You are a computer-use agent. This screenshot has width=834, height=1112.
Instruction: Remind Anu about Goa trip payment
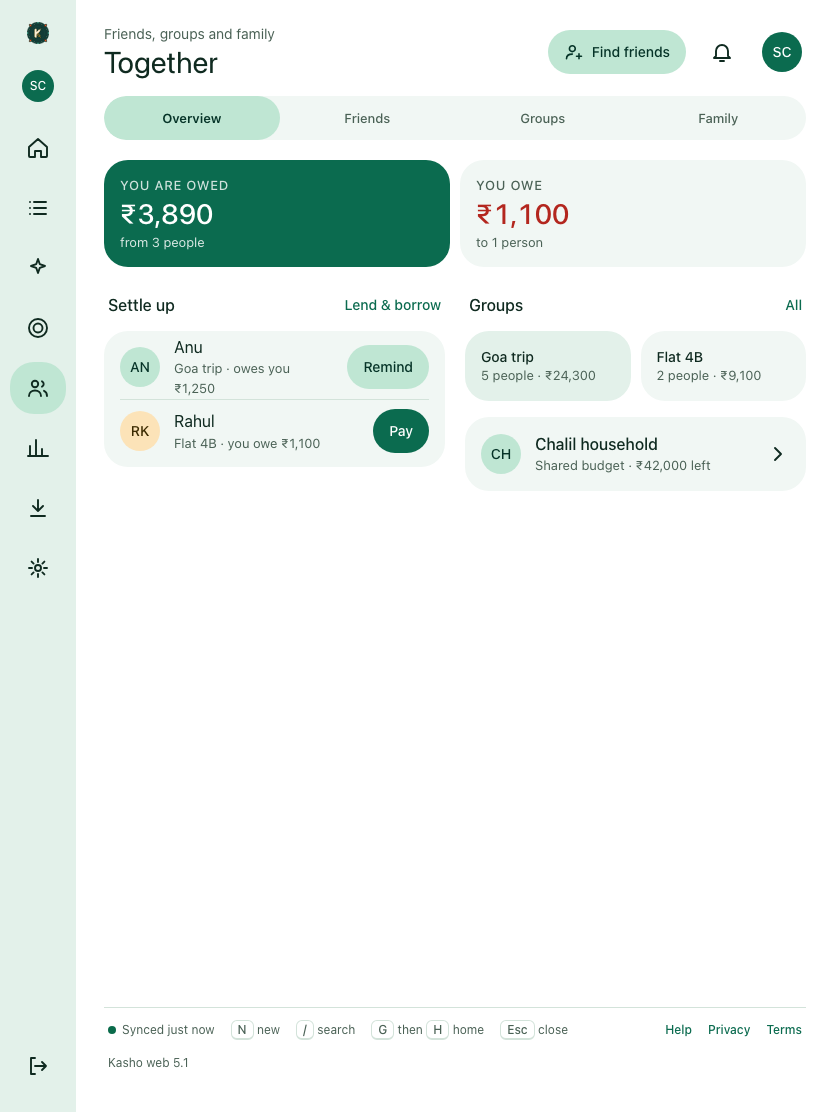click(388, 367)
